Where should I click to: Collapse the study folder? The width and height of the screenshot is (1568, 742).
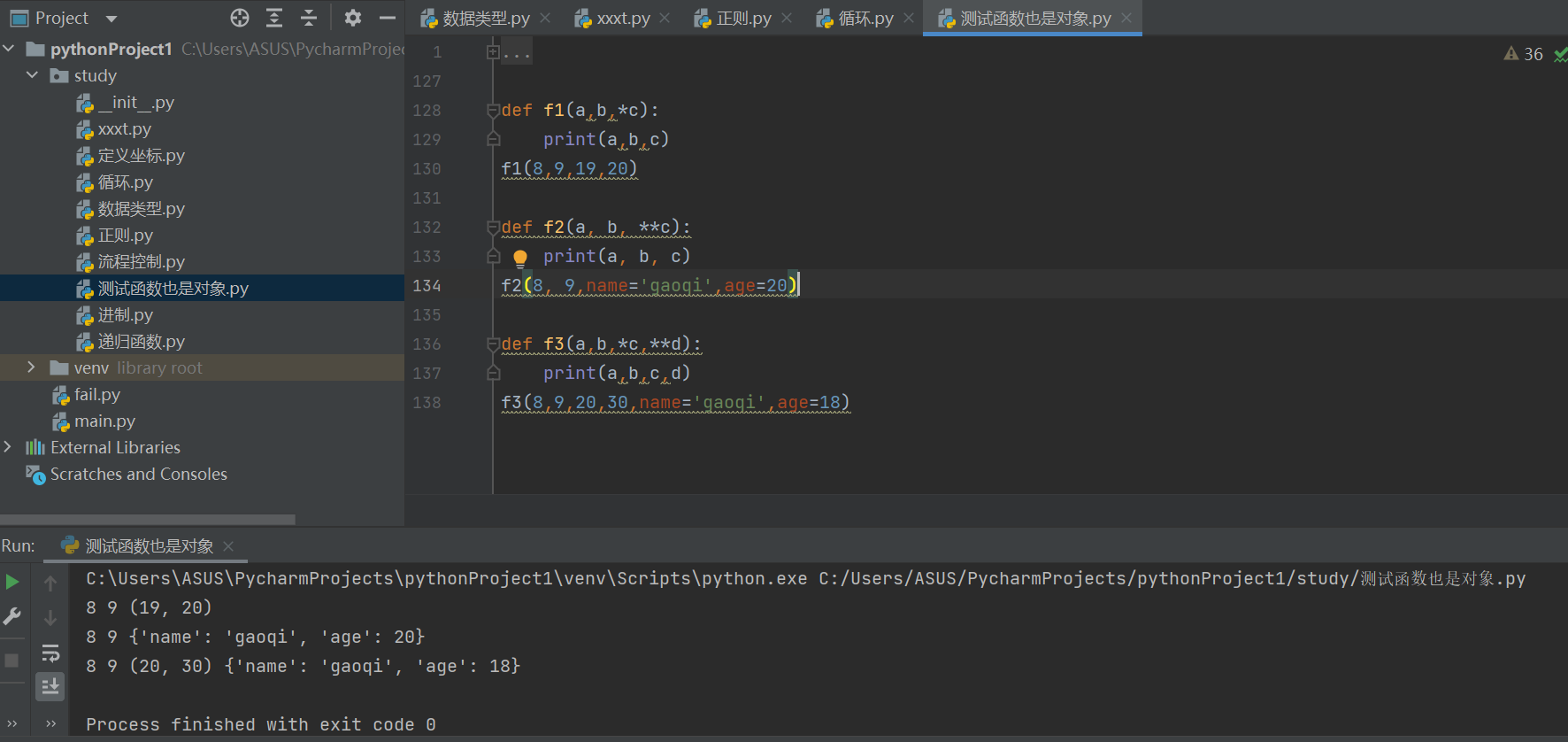[32, 75]
